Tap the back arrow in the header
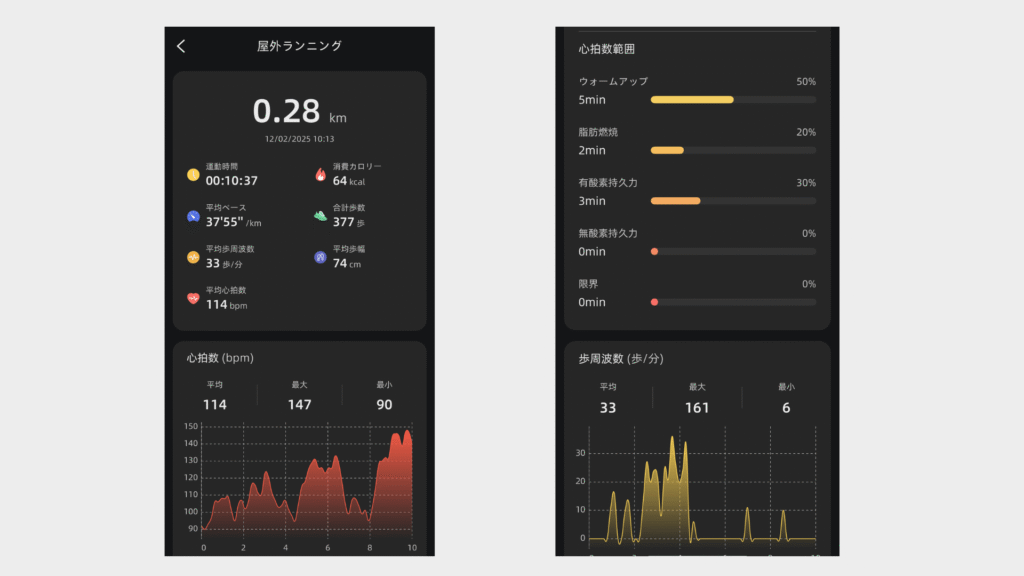 point(181,46)
